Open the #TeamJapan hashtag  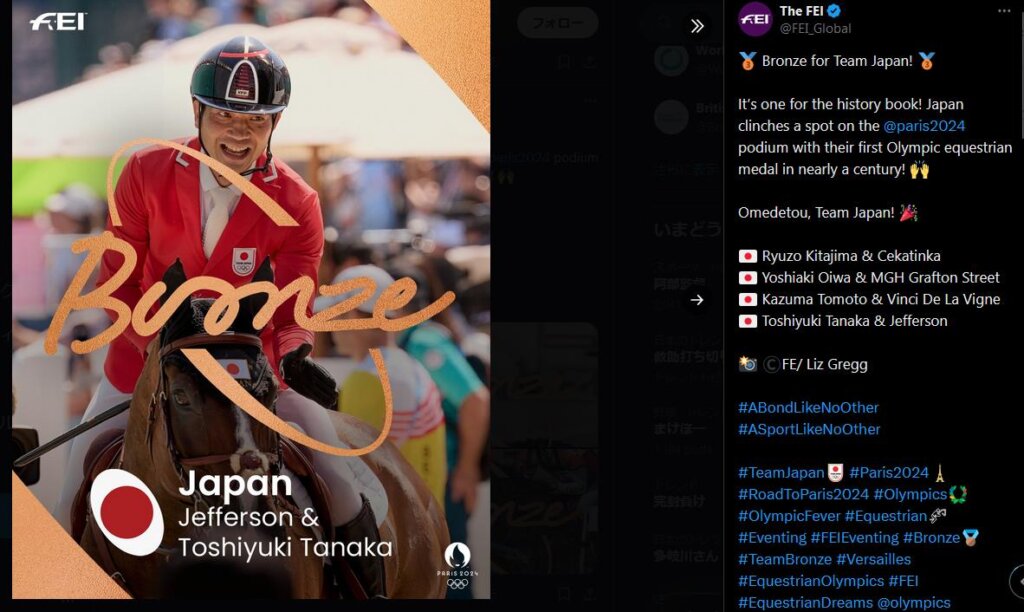[781, 472]
